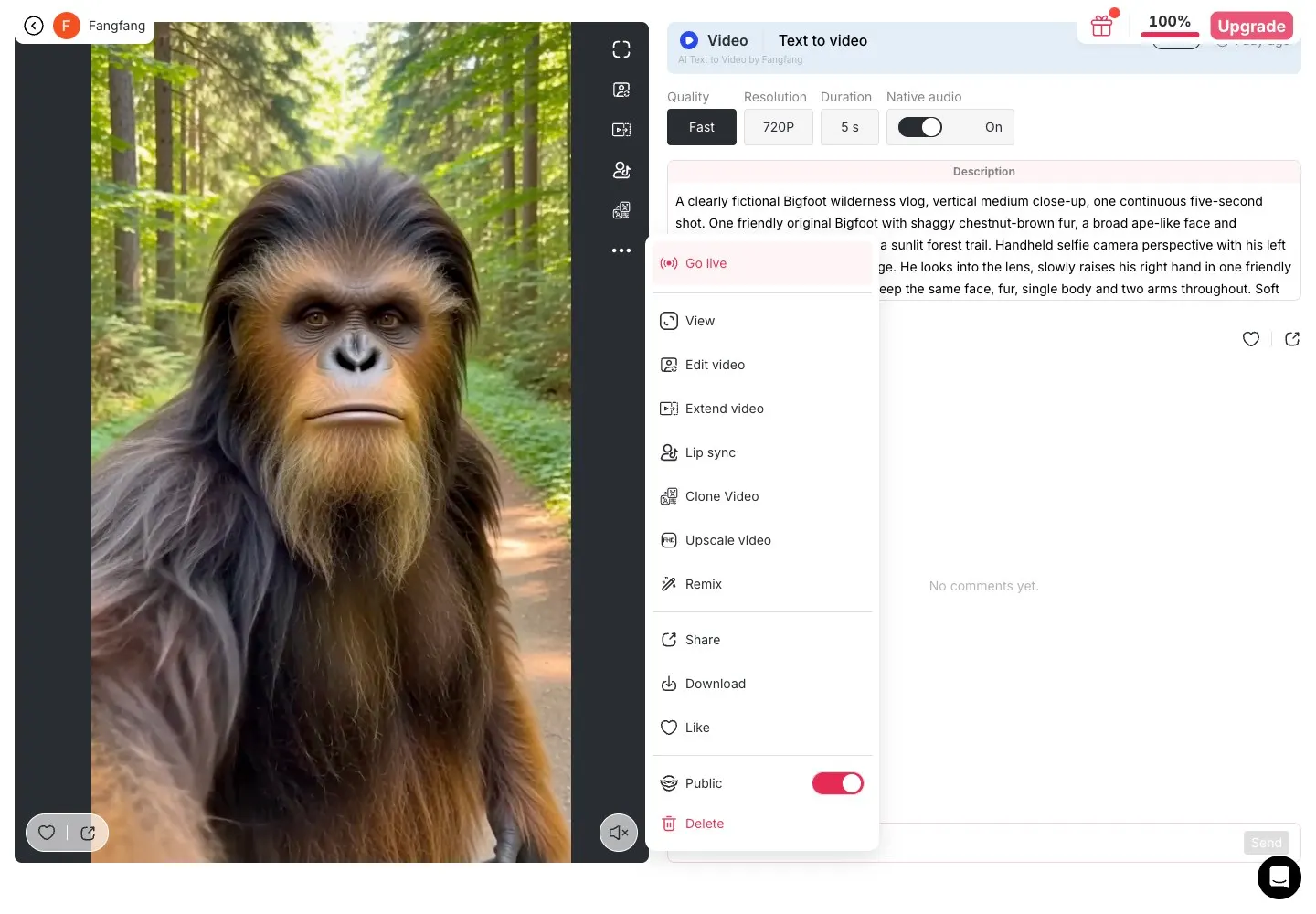The width and height of the screenshot is (1316, 914).
Task: Click the extend video icon in the side toolbar
Action: pyautogui.click(x=621, y=130)
